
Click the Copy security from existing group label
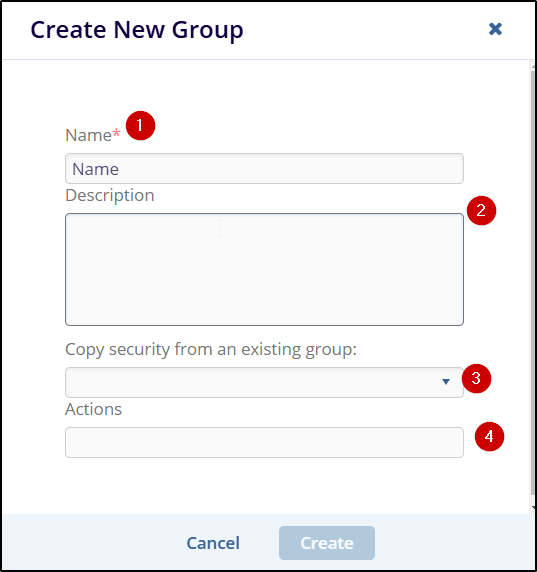[211, 349]
